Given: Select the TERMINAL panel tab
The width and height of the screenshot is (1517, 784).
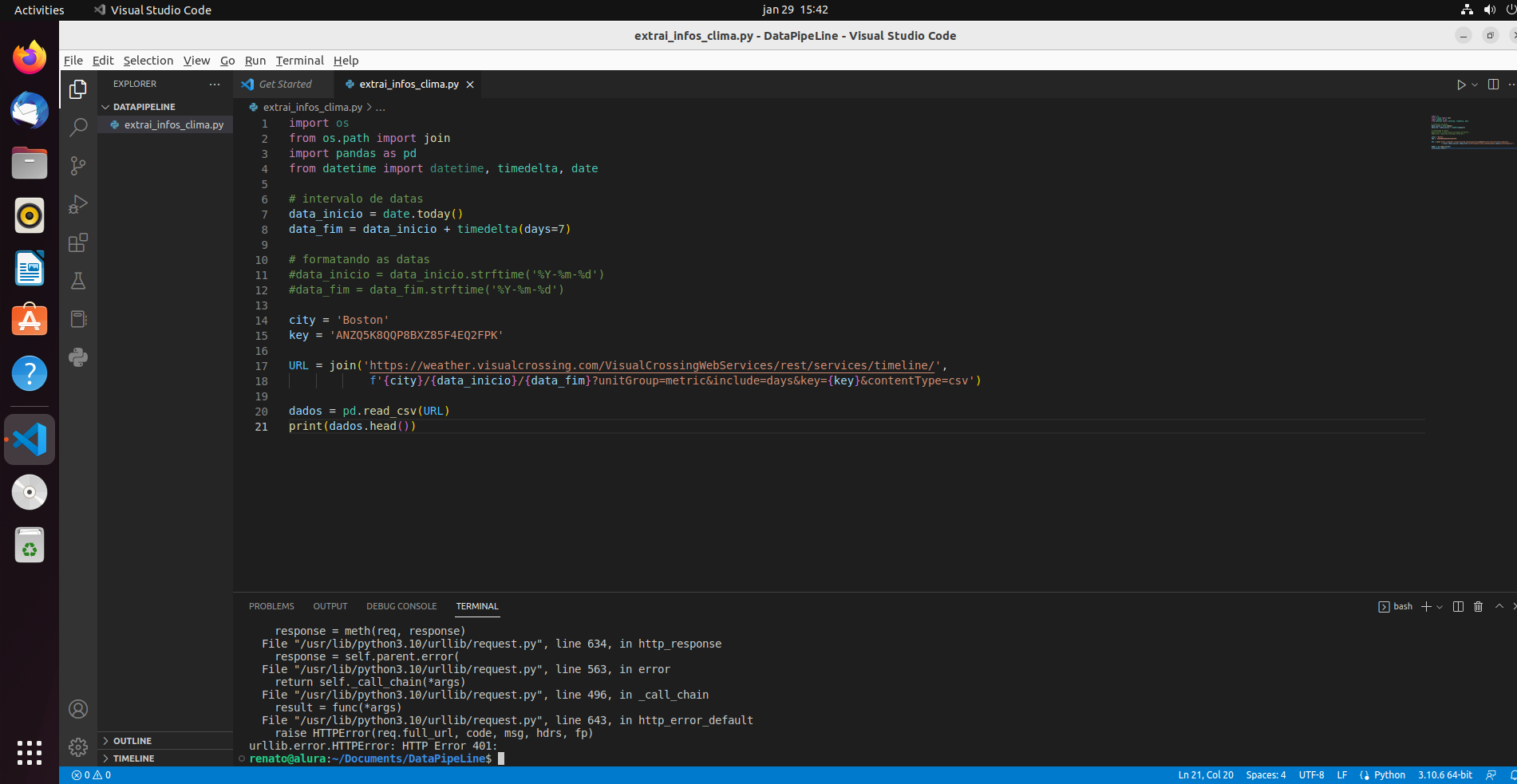Looking at the screenshot, I should (x=477, y=606).
